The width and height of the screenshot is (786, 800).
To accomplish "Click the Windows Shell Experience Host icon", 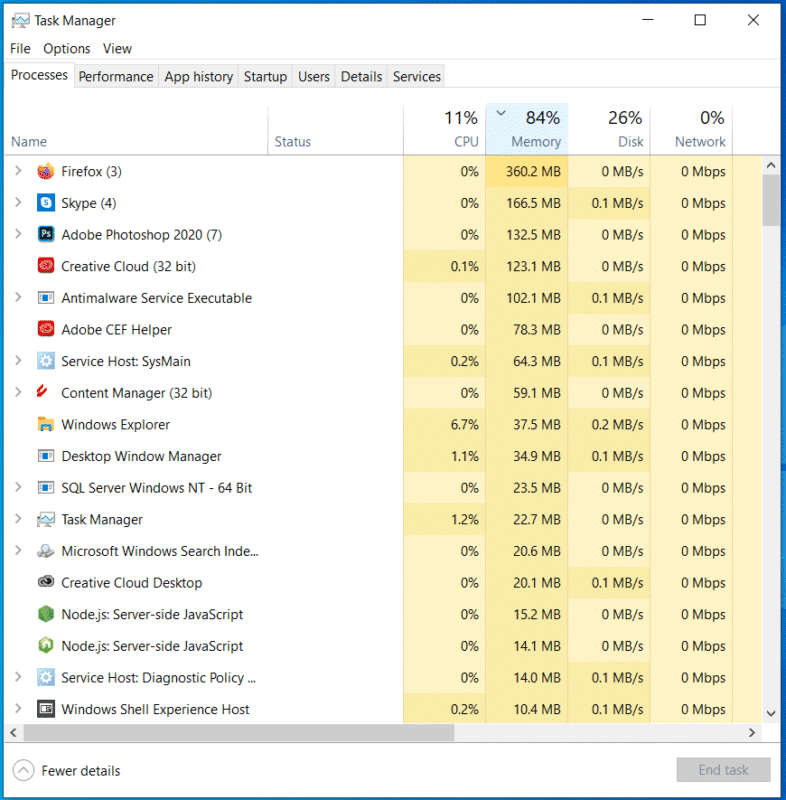I will click(x=46, y=709).
